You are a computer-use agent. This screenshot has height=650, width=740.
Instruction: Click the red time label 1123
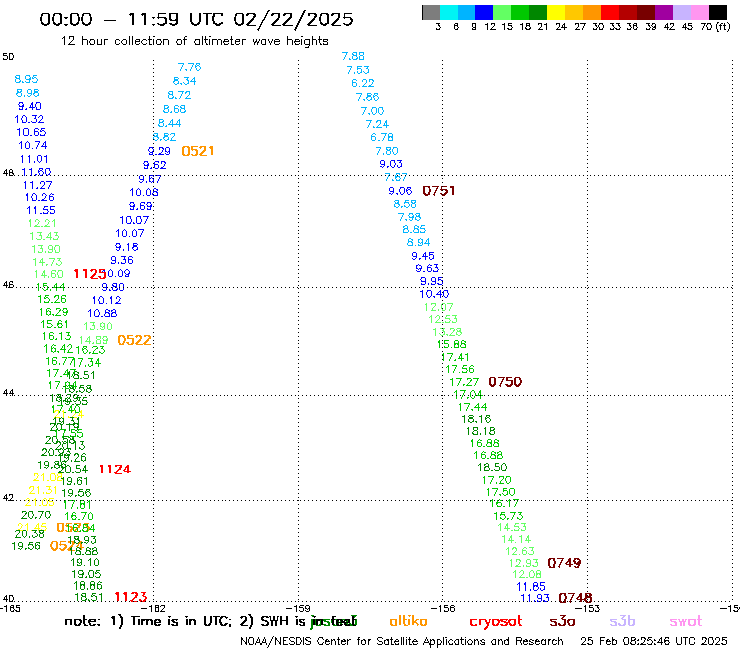coord(131,597)
